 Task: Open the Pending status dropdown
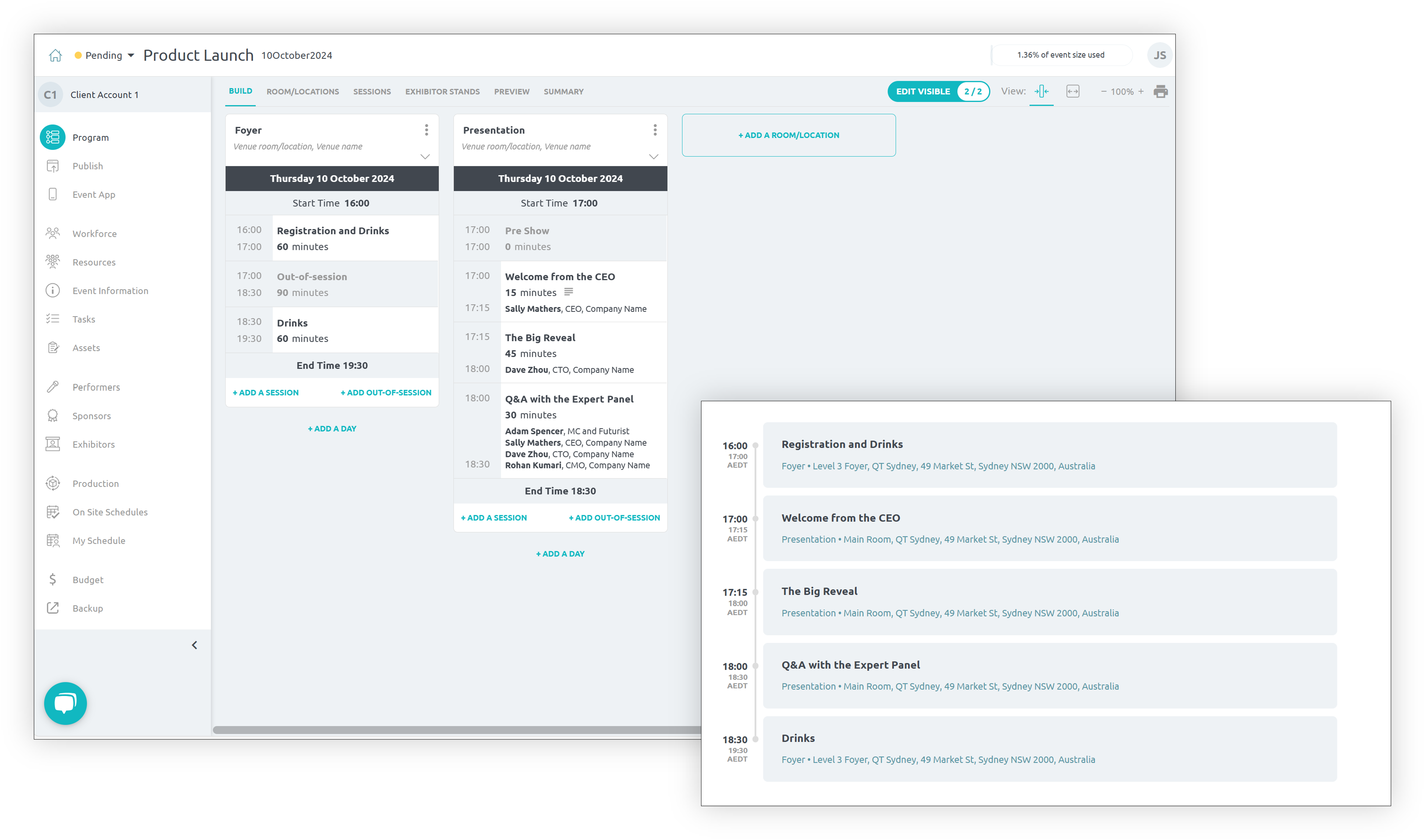point(104,55)
